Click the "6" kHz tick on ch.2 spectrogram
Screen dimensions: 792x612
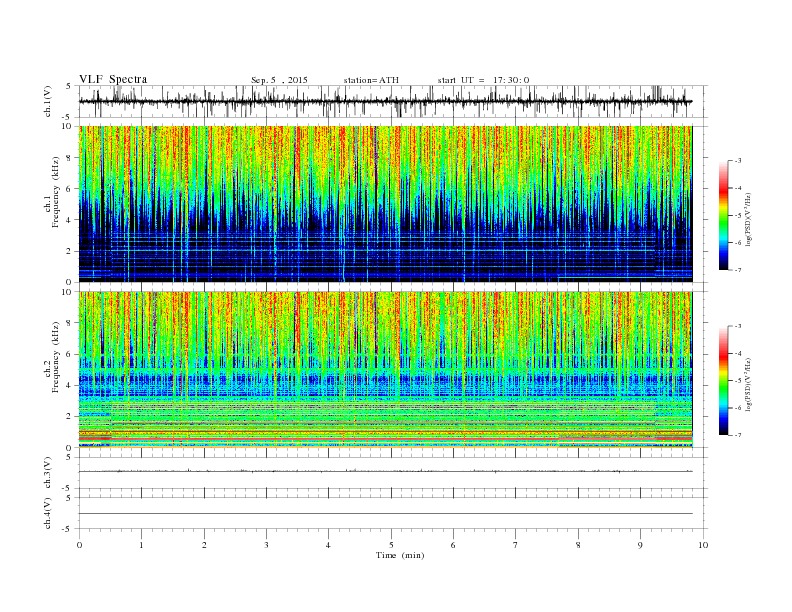[x=71, y=354]
